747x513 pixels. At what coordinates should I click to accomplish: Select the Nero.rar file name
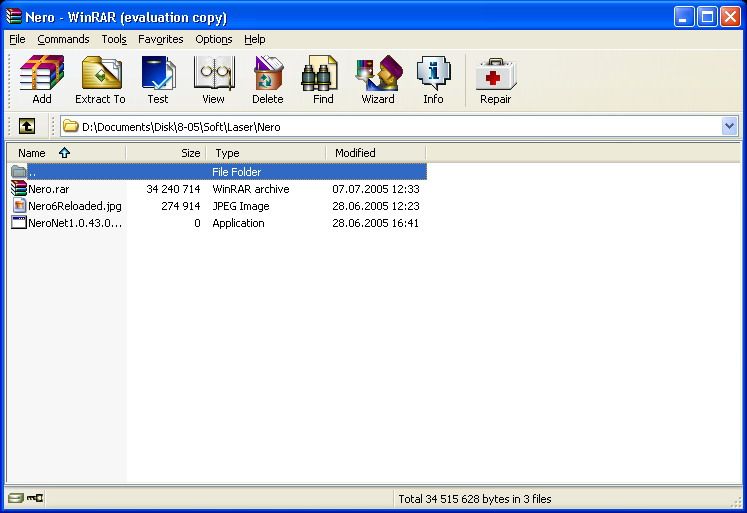click(x=49, y=189)
